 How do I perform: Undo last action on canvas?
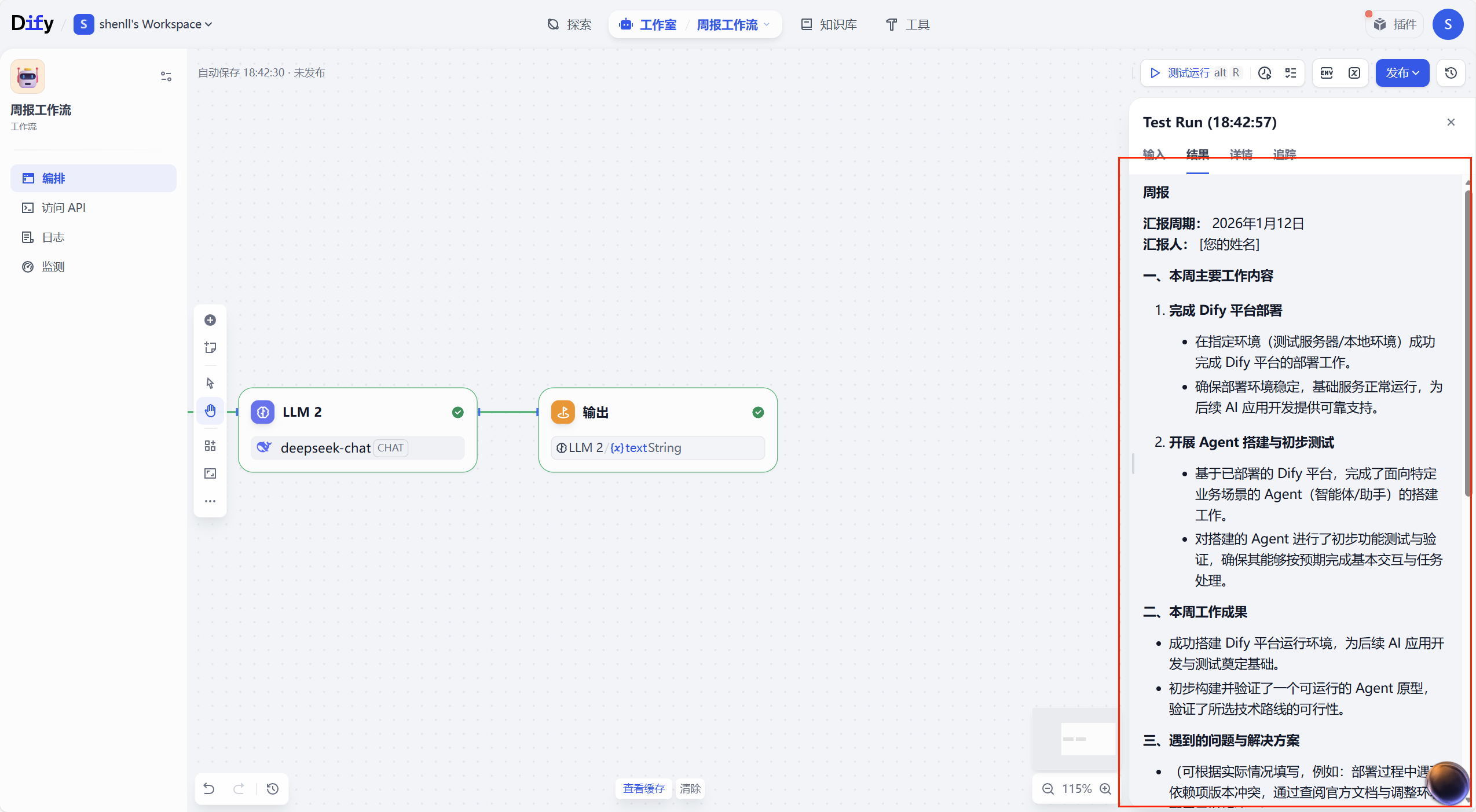tap(209, 789)
